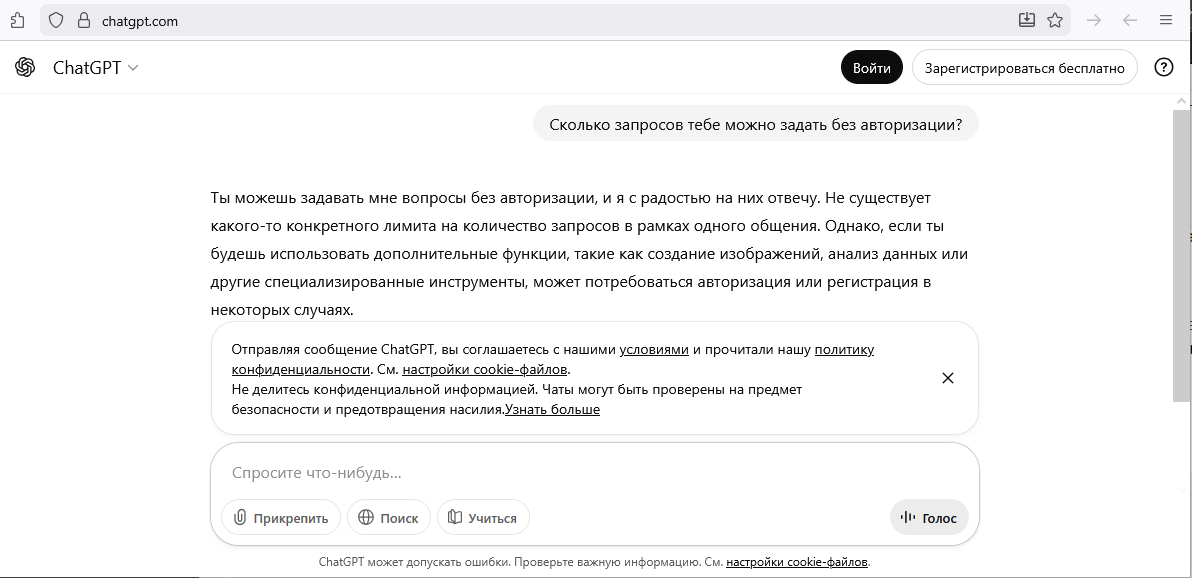Click the Войти login button
Screen dimensions: 1192x578
pyautogui.click(x=871, y=68)
